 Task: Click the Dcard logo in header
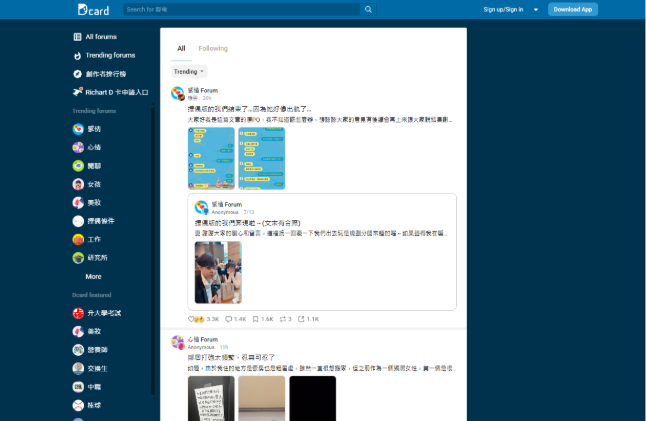93,9
